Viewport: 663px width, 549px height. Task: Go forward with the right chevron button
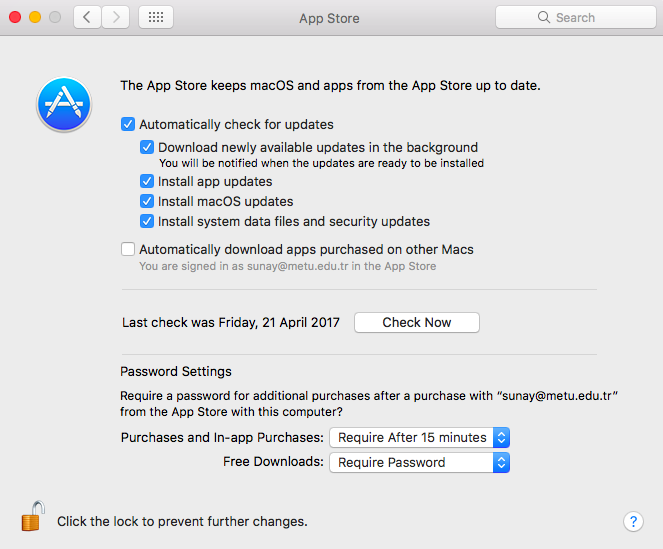pyautogui.click(x=115, y=17)
